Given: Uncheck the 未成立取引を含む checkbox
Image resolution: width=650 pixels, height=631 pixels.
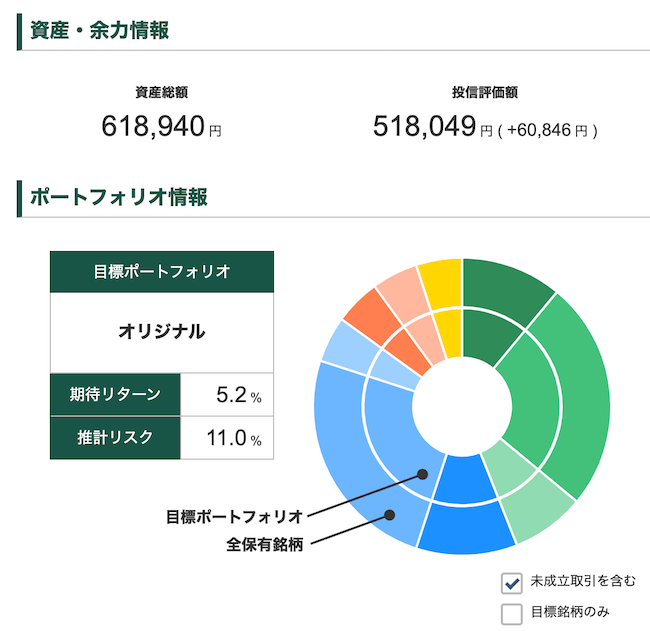Looking at the screenshot, I should tap(512, 583).
